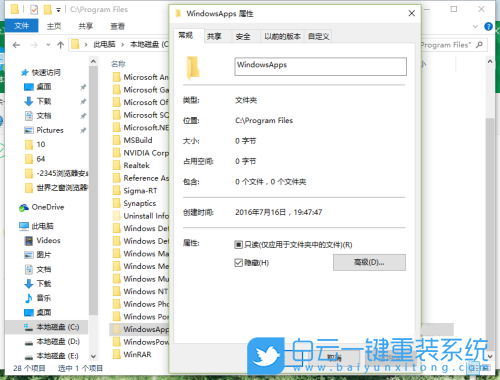This screenshot has height=380, width=500.
Task: Switch to the 自定义 tab
Action: point(318,36)
